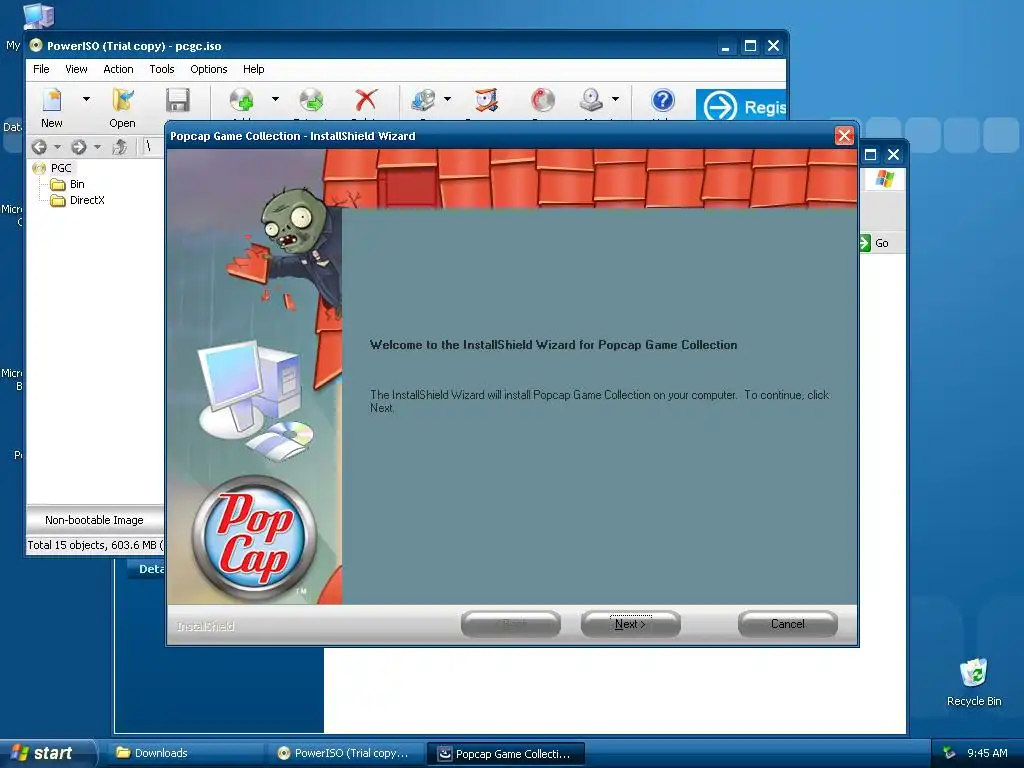Click the Extract icon in PowerISO
Screen dimensions: 1024x768
tap(312, 100)
